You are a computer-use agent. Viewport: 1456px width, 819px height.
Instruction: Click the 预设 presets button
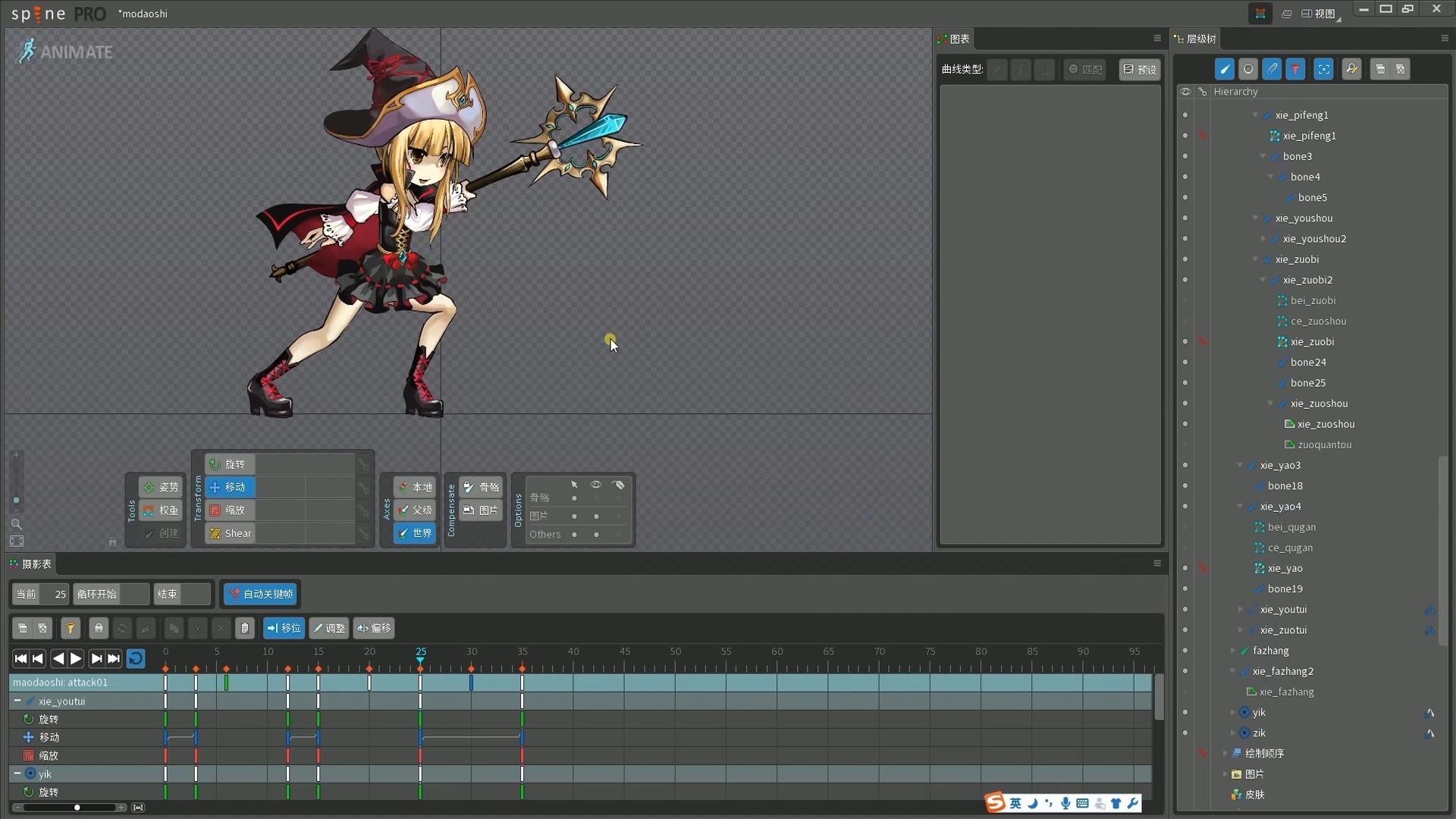(x=1140, y=69)
